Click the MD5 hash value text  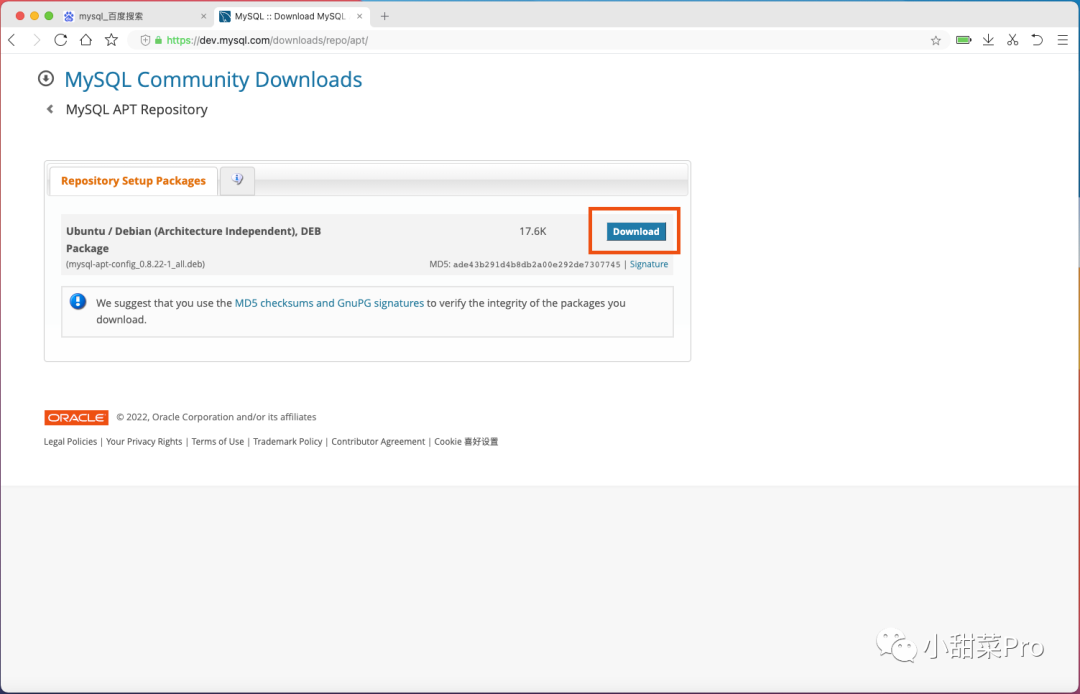tap(537, 264)
